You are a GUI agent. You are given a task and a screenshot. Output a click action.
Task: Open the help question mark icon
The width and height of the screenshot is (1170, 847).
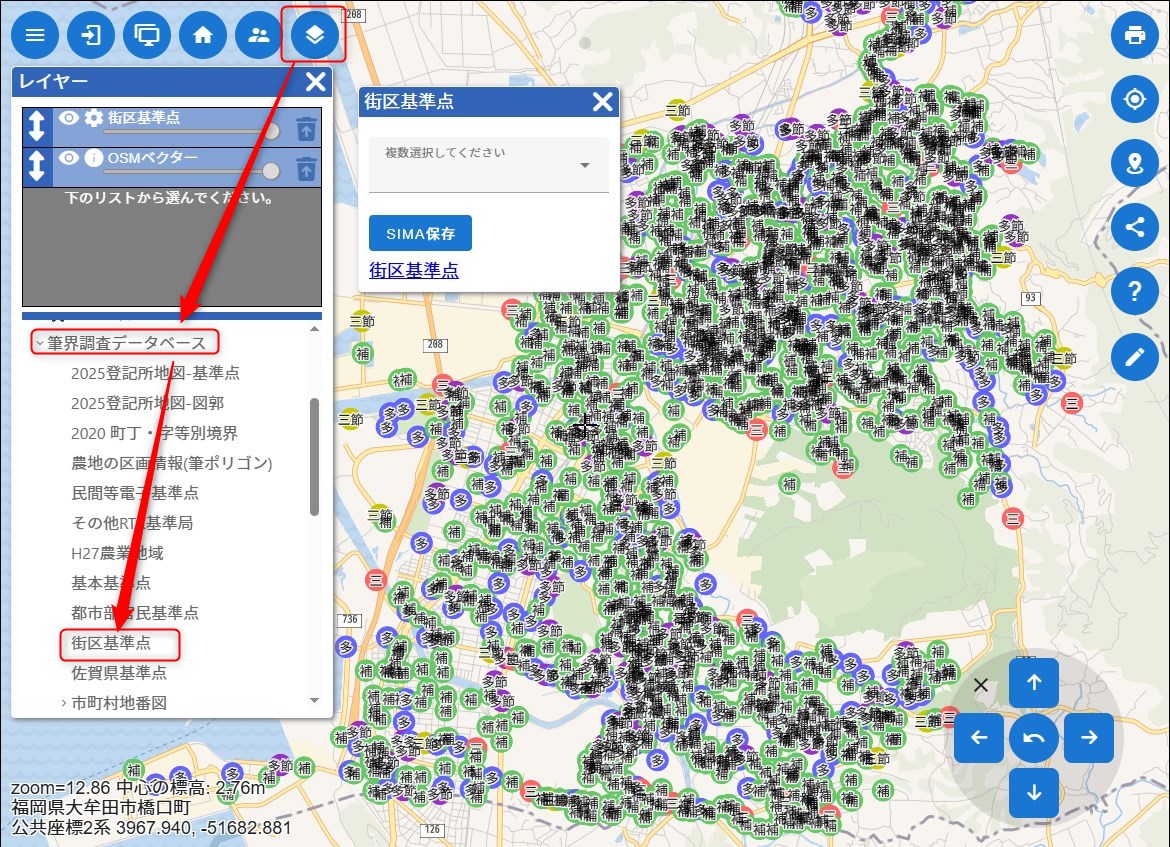tap(1134, 292)
